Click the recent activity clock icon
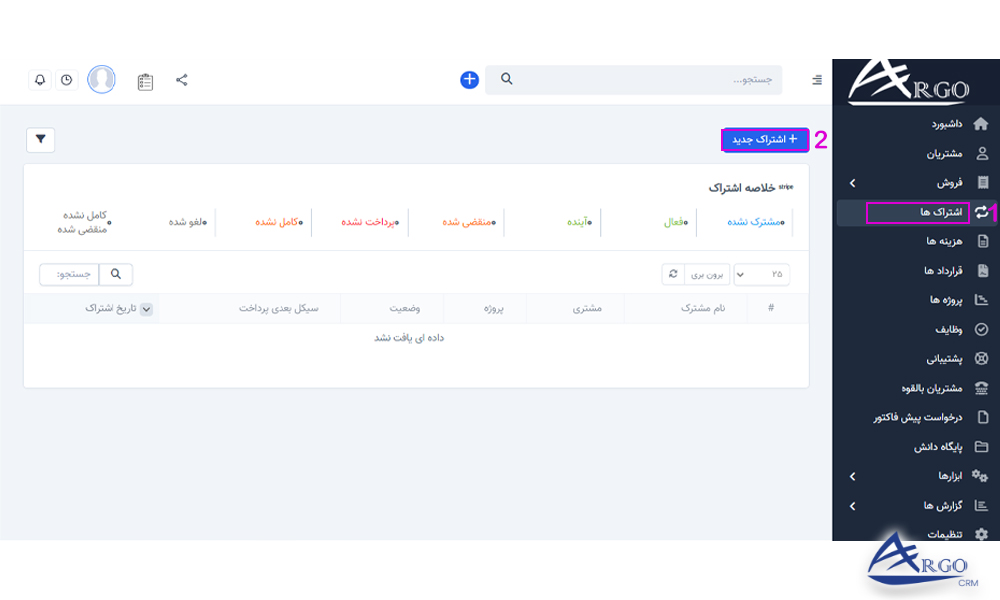Viewport: 1000px width, 600px height. (66, 79)
